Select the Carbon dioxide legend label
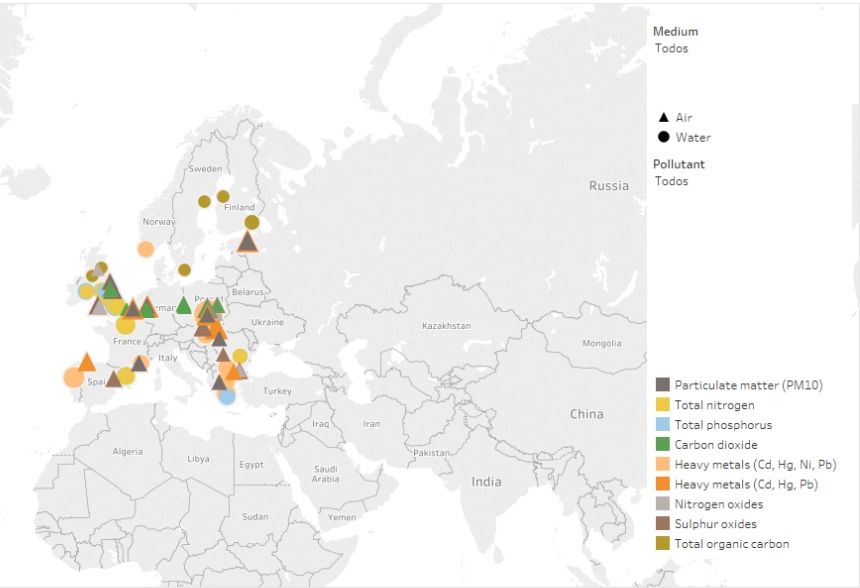This screenshot has height=588, width=860. pos(716,444)
